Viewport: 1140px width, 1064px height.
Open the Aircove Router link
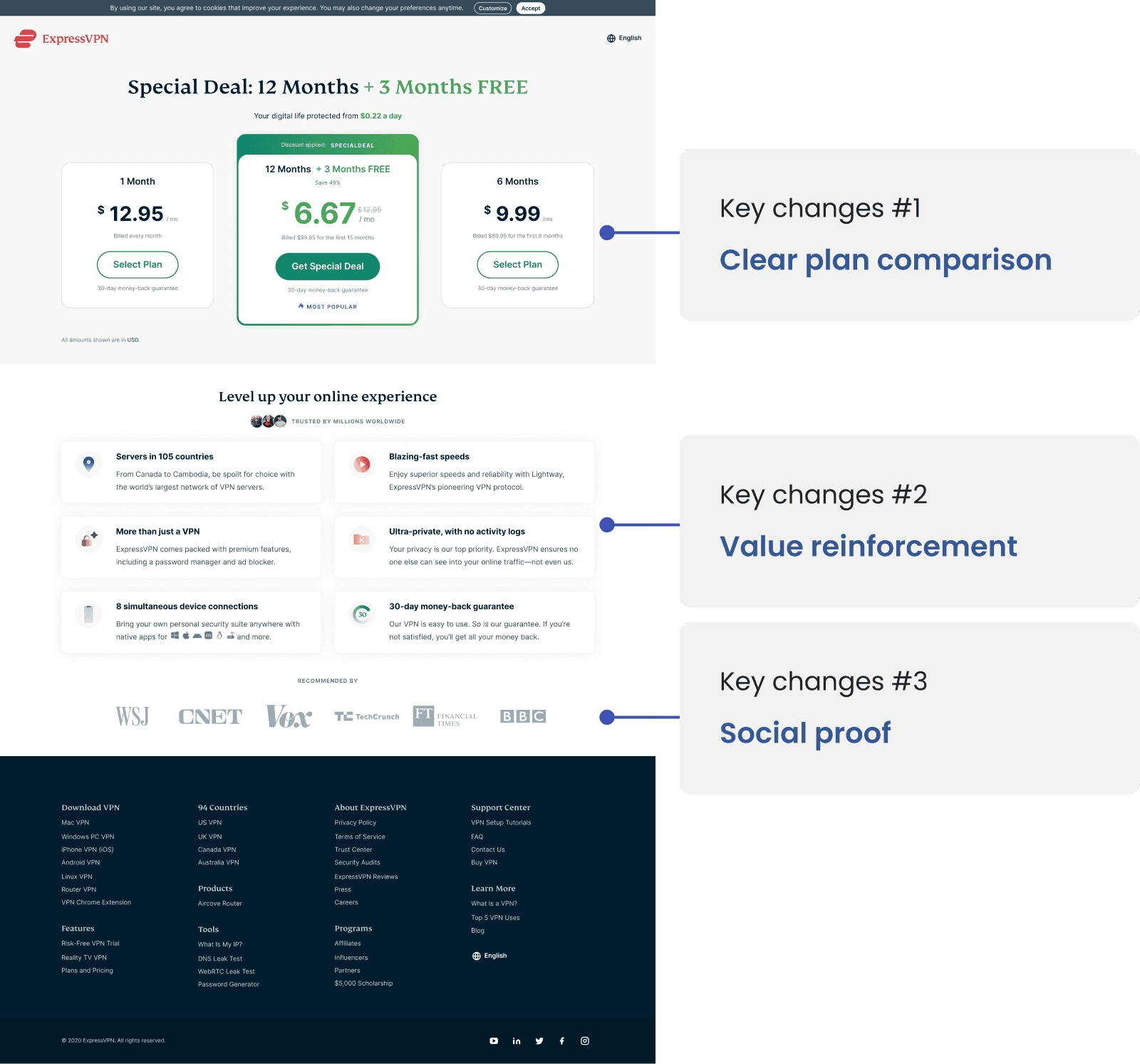coord(220,904)
